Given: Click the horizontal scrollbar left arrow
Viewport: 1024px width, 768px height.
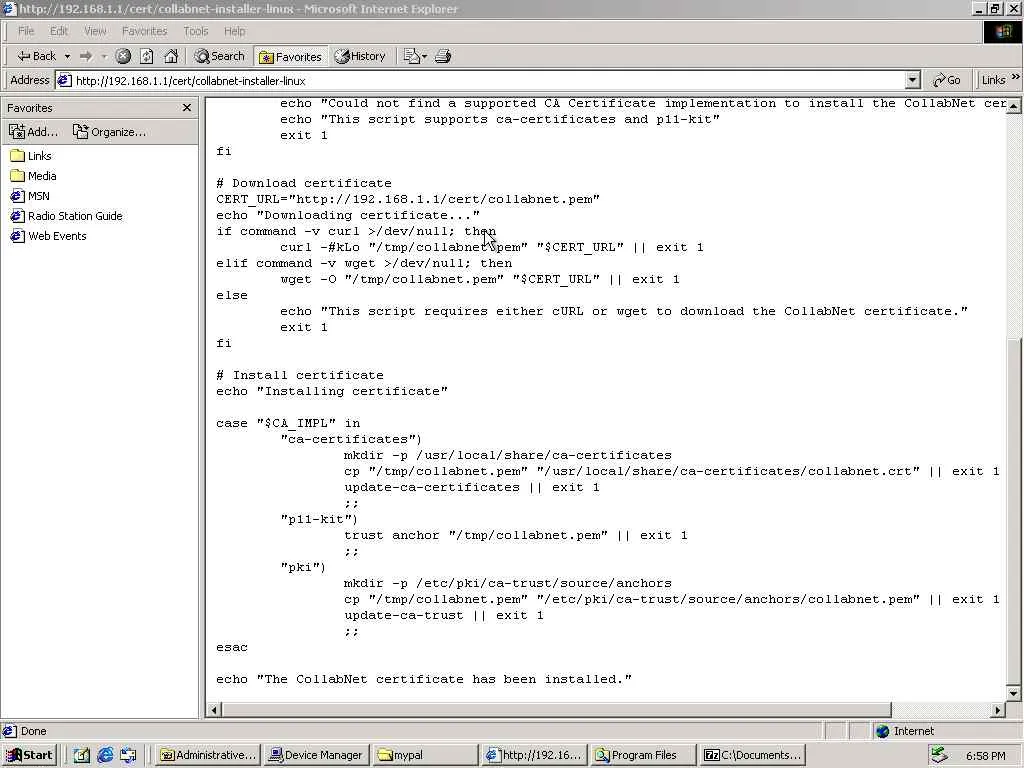Looking at the screenshot, I should 214,710.
